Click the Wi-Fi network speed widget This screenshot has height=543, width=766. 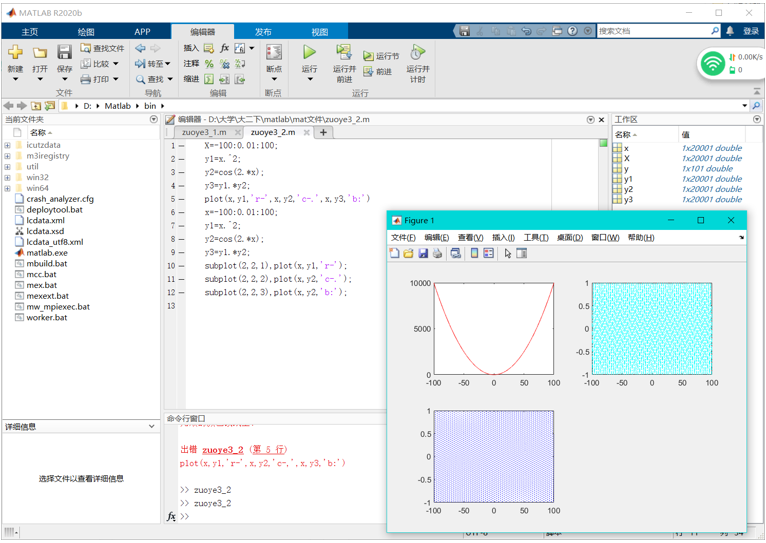point(731,63)
